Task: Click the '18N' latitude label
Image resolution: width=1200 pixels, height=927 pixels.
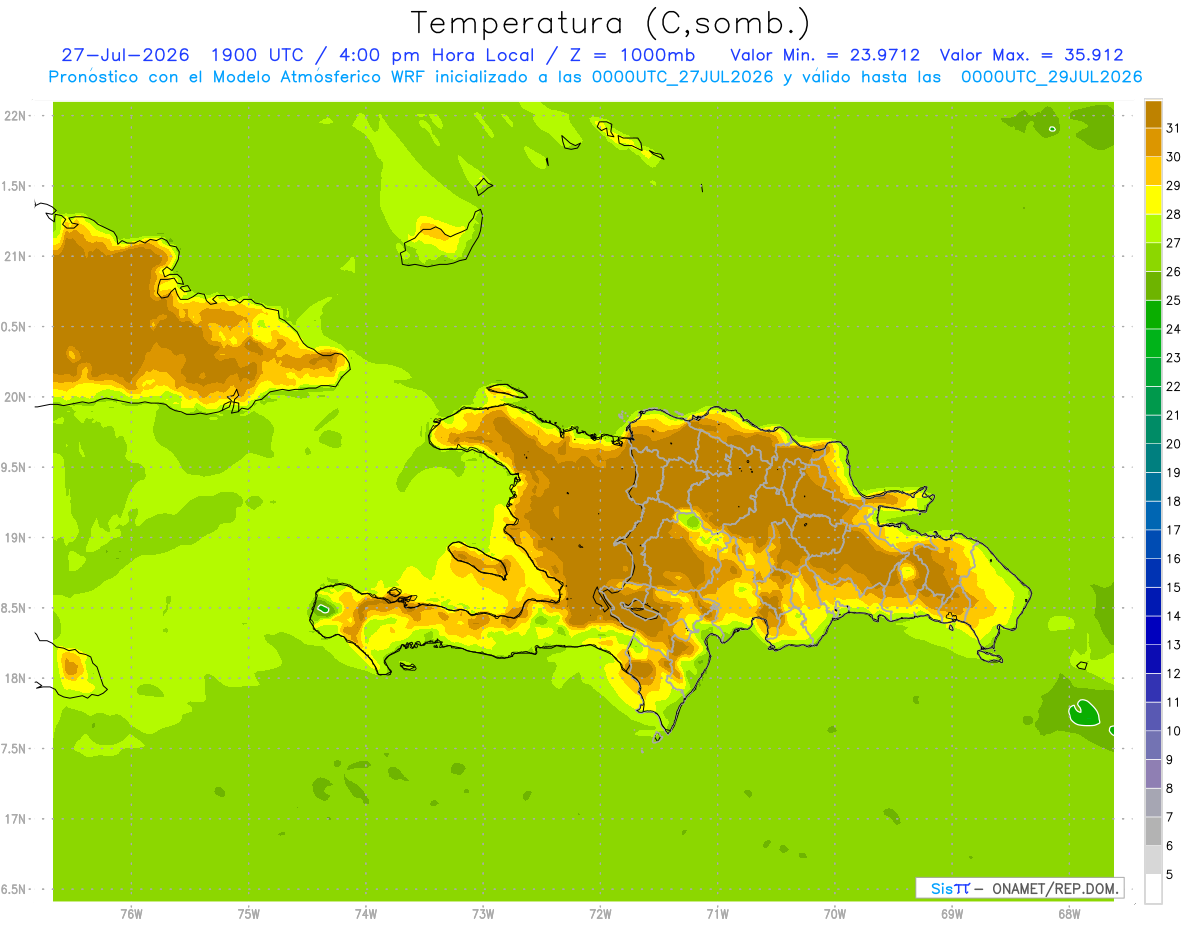Action: 14,678
